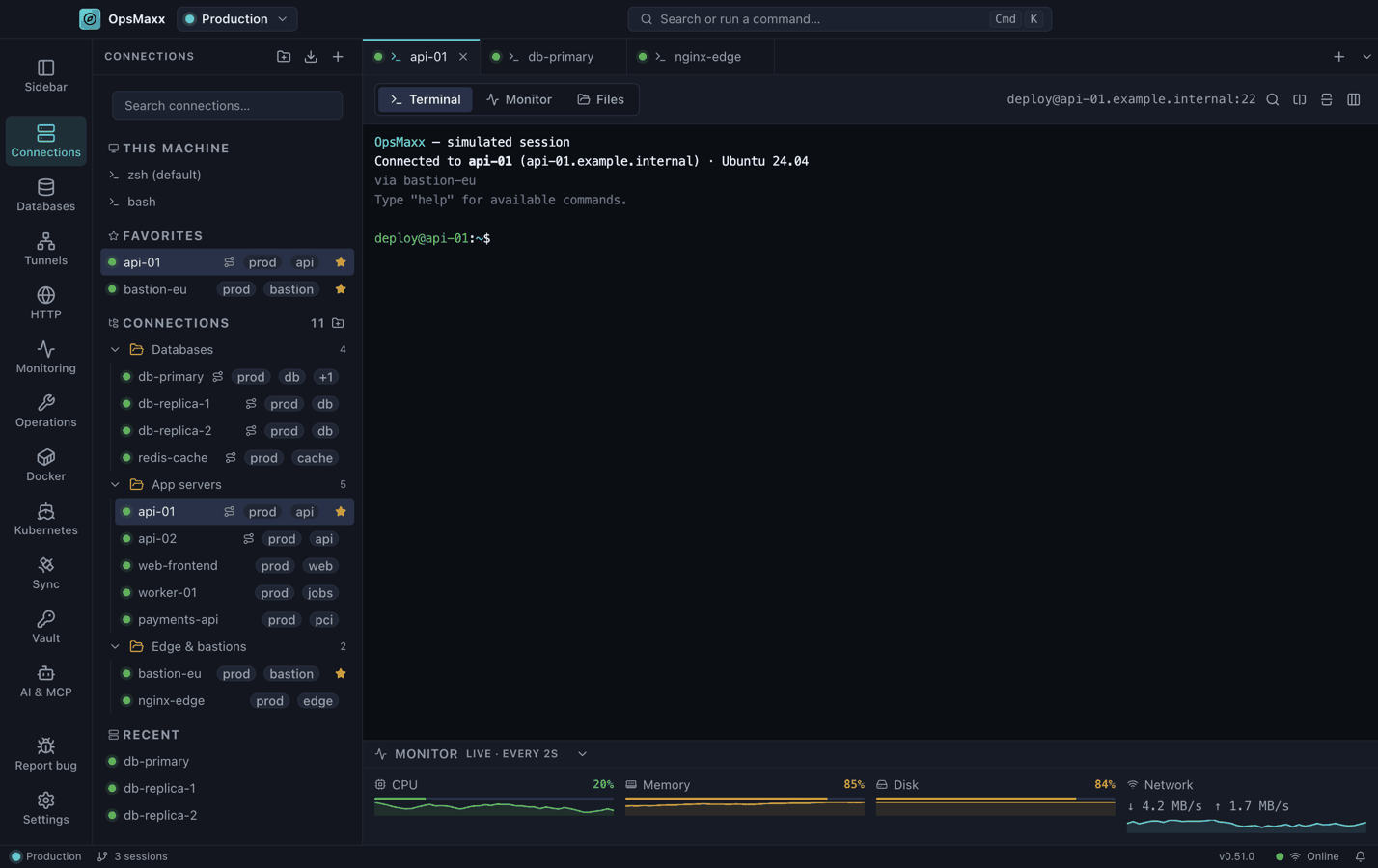Image resolution: width=1378 pixels, height=868 pixels.
Task: Select nginx-edge connection in tree
Action: [x=234, y=701]
